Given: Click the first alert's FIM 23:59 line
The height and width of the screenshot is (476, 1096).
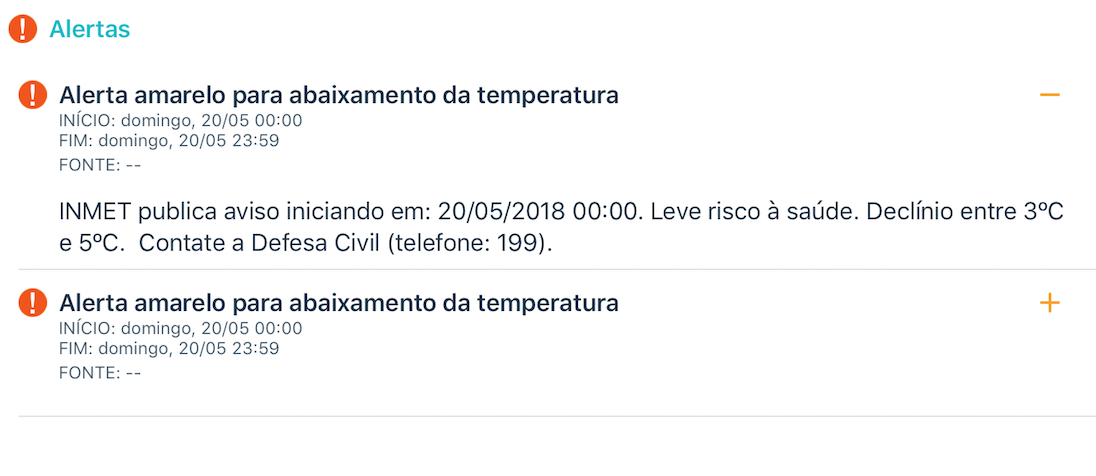Looking at the screenshot, I should click(x=169, y=140).
